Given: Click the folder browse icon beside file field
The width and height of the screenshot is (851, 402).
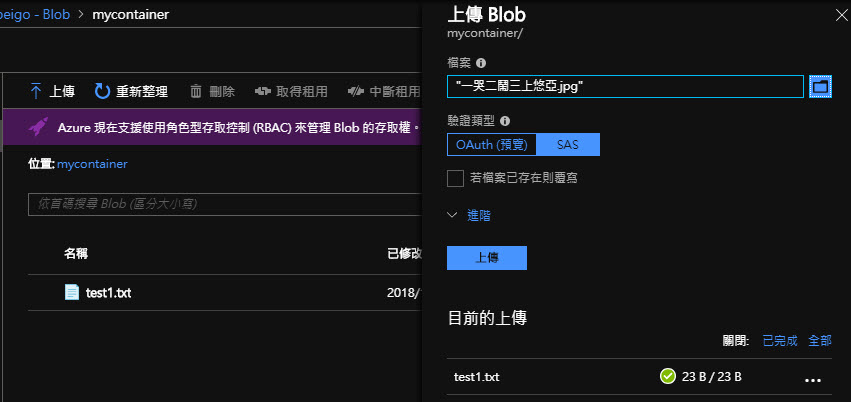Looking at the screenshot, I should (x=820, y=87).
